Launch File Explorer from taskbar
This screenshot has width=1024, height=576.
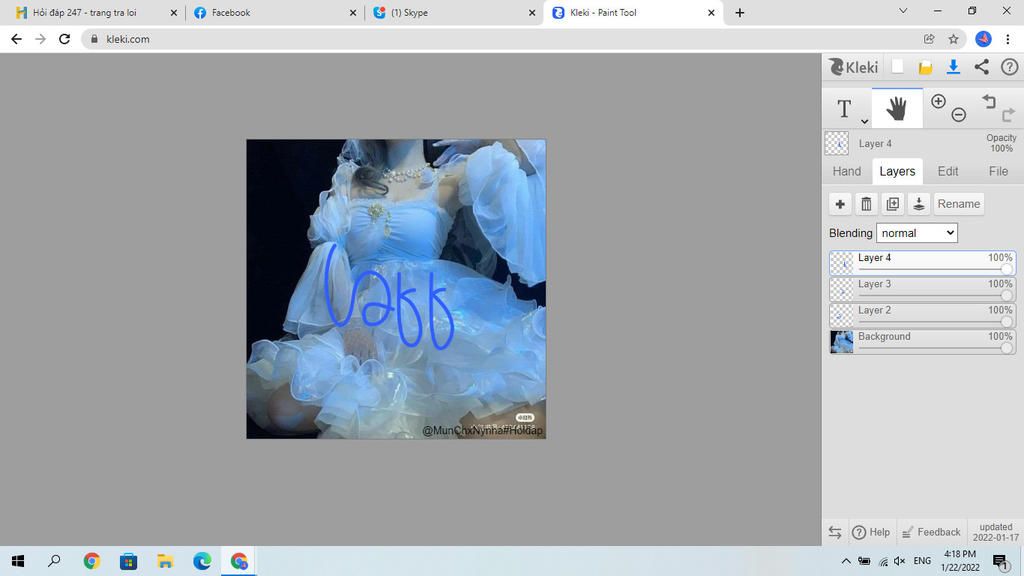point(165,561)
